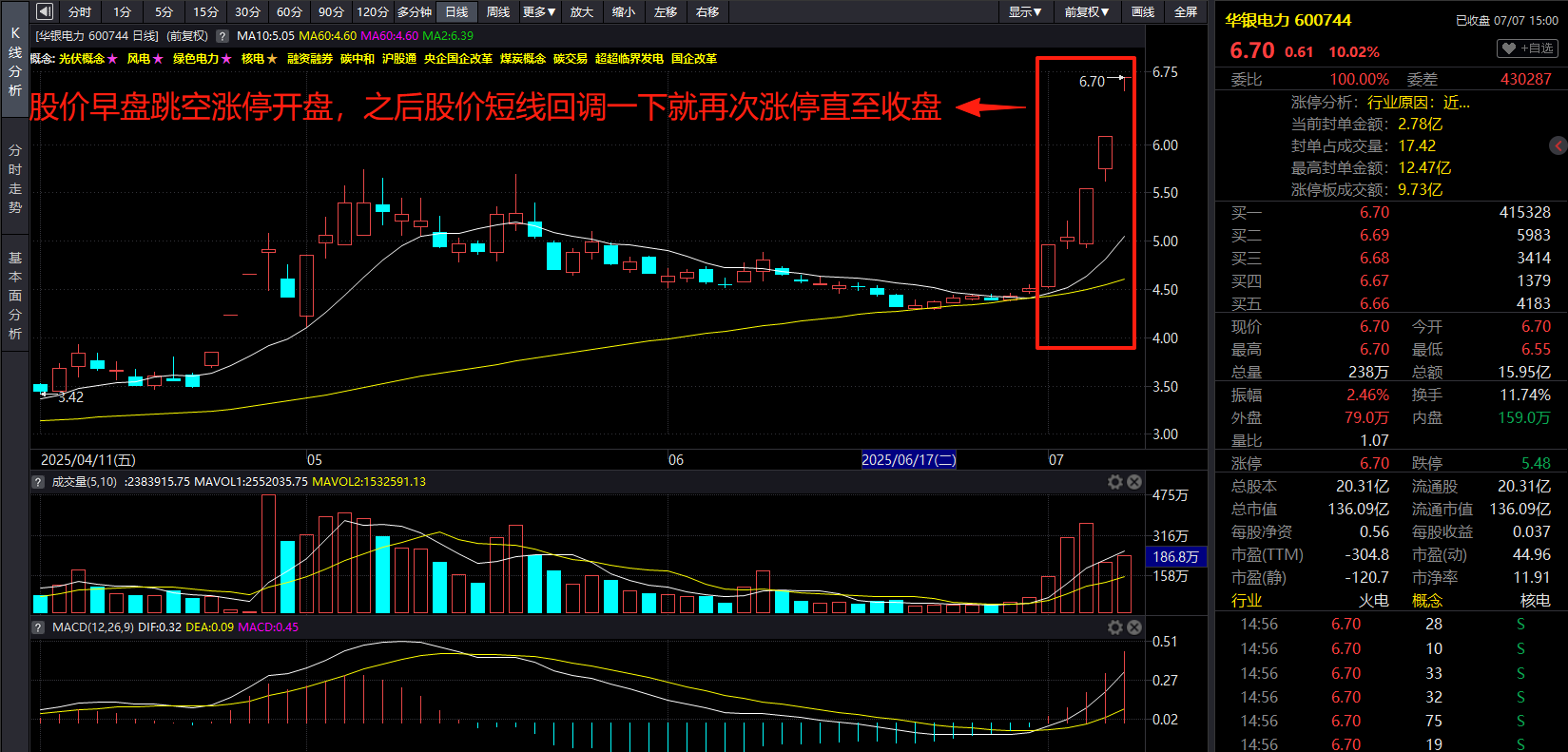Screen dimensions: 1568x752
Task: Open the 光伏概念 concept link
Action: [x=82, y=59]
